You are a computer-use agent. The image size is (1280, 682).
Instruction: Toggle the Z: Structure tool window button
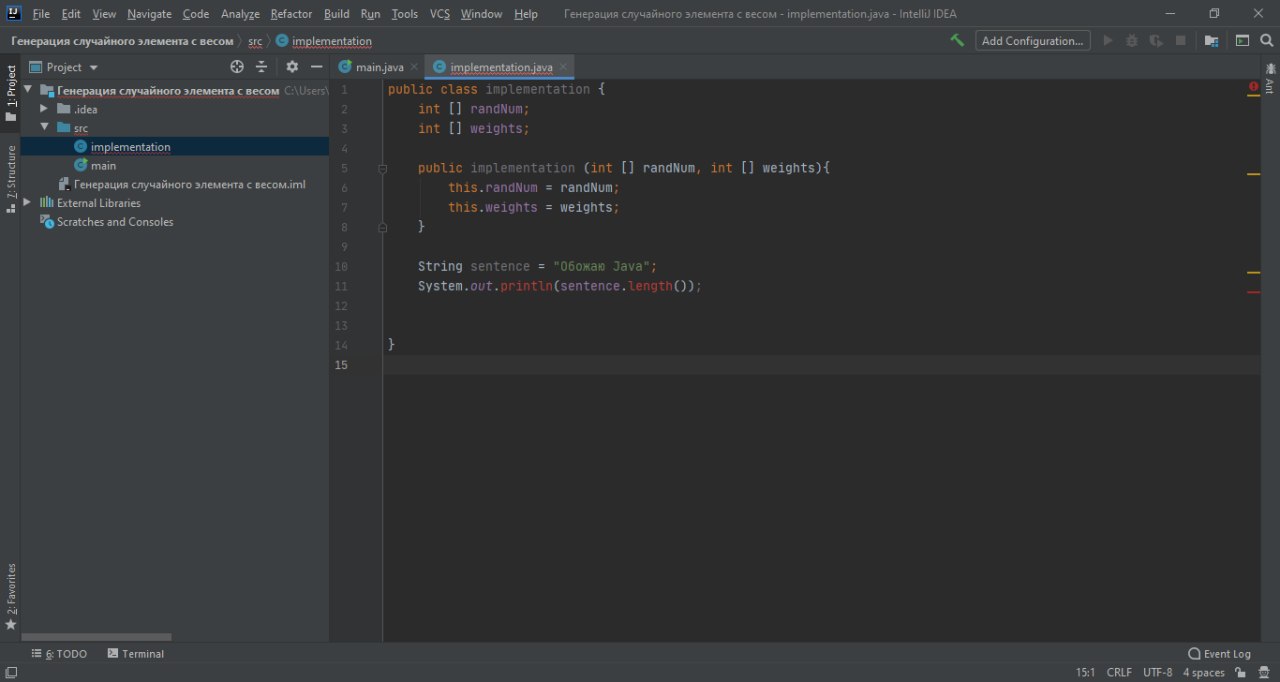(x=10, y=179)
